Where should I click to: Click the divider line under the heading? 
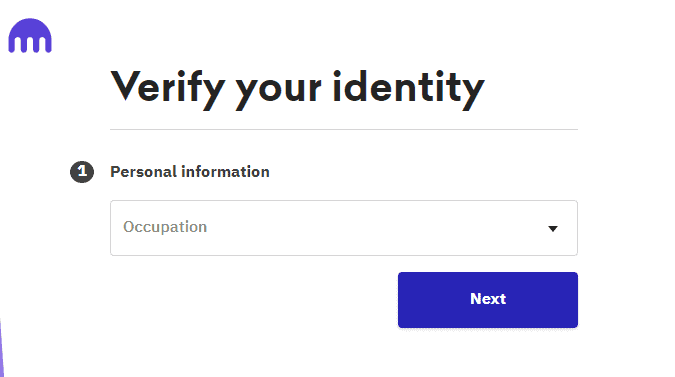[344, 129]
